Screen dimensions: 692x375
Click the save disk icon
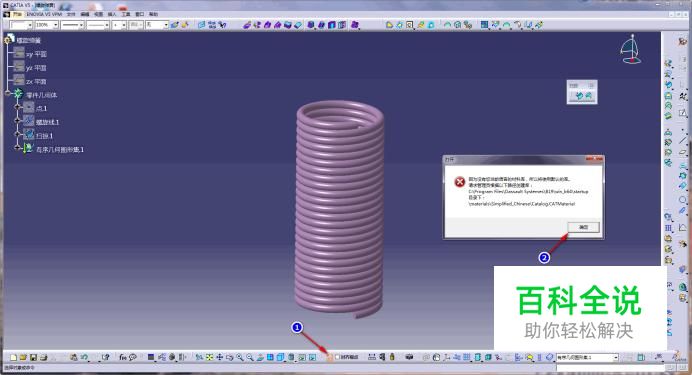(33, 357)
